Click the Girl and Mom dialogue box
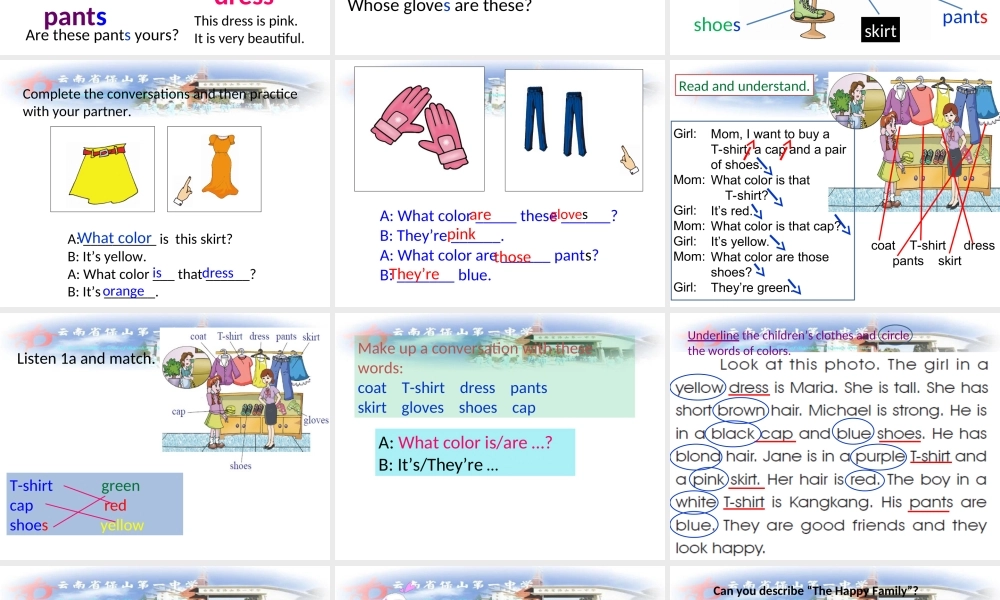Screen dimensions: 1000x600 763,210
